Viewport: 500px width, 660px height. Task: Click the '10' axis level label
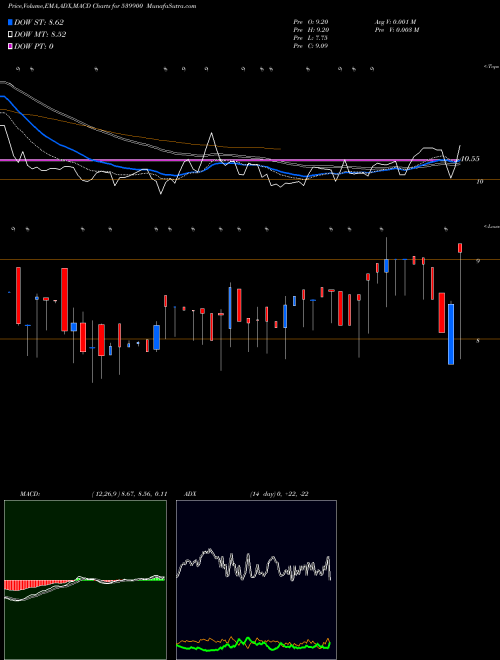point(479,181)
